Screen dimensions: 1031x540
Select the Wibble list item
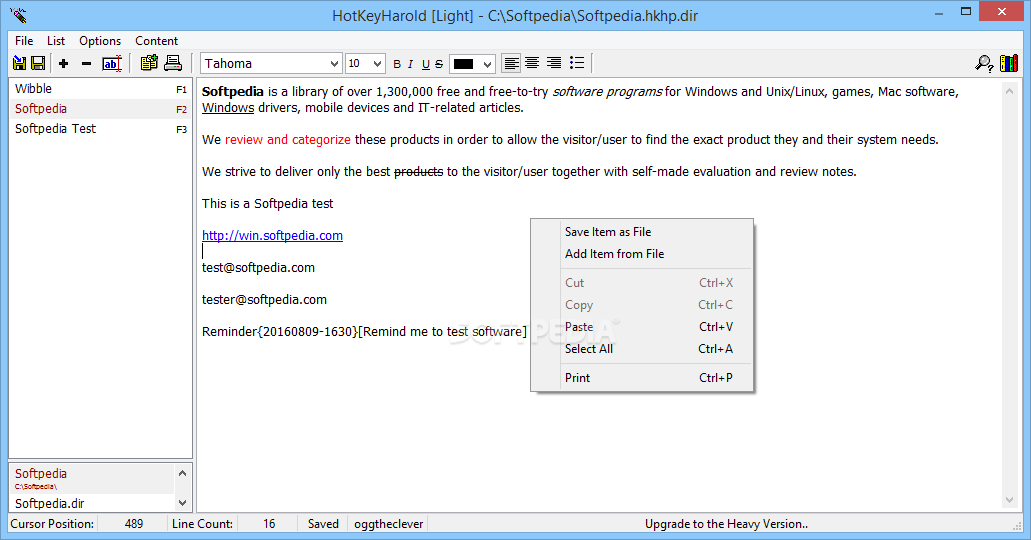coord(101,89)
